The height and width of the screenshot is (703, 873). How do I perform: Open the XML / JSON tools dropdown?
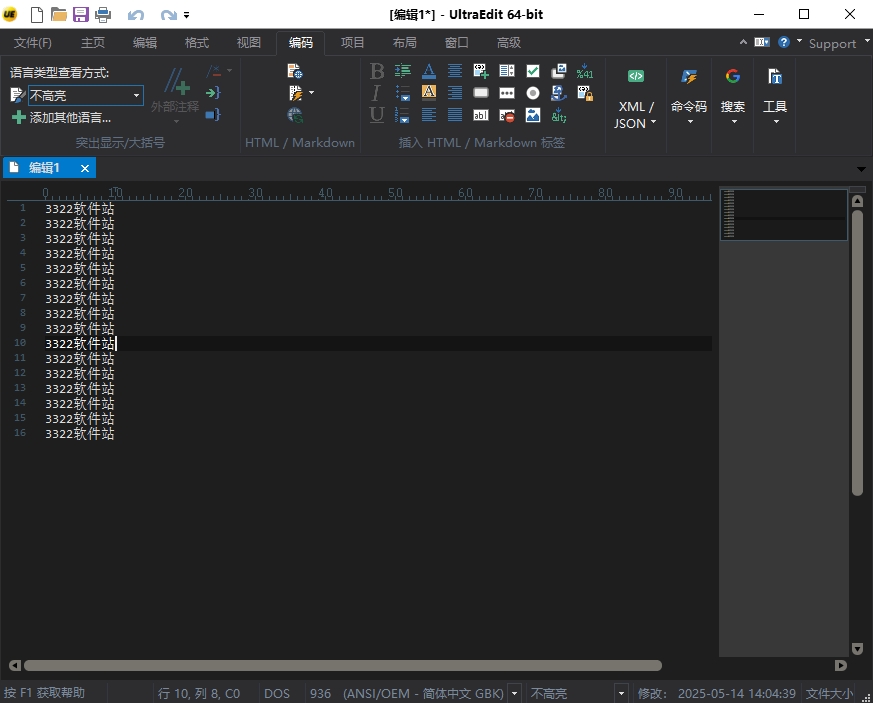[635, 114]
